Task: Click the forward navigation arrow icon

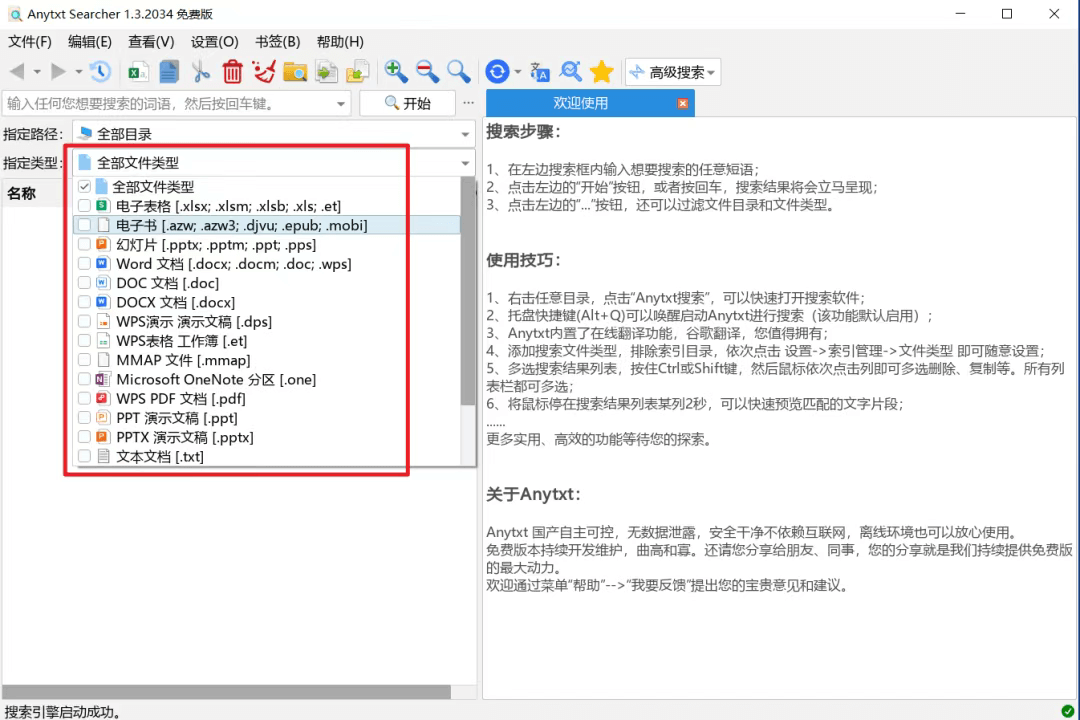Action: click(59, 72)
